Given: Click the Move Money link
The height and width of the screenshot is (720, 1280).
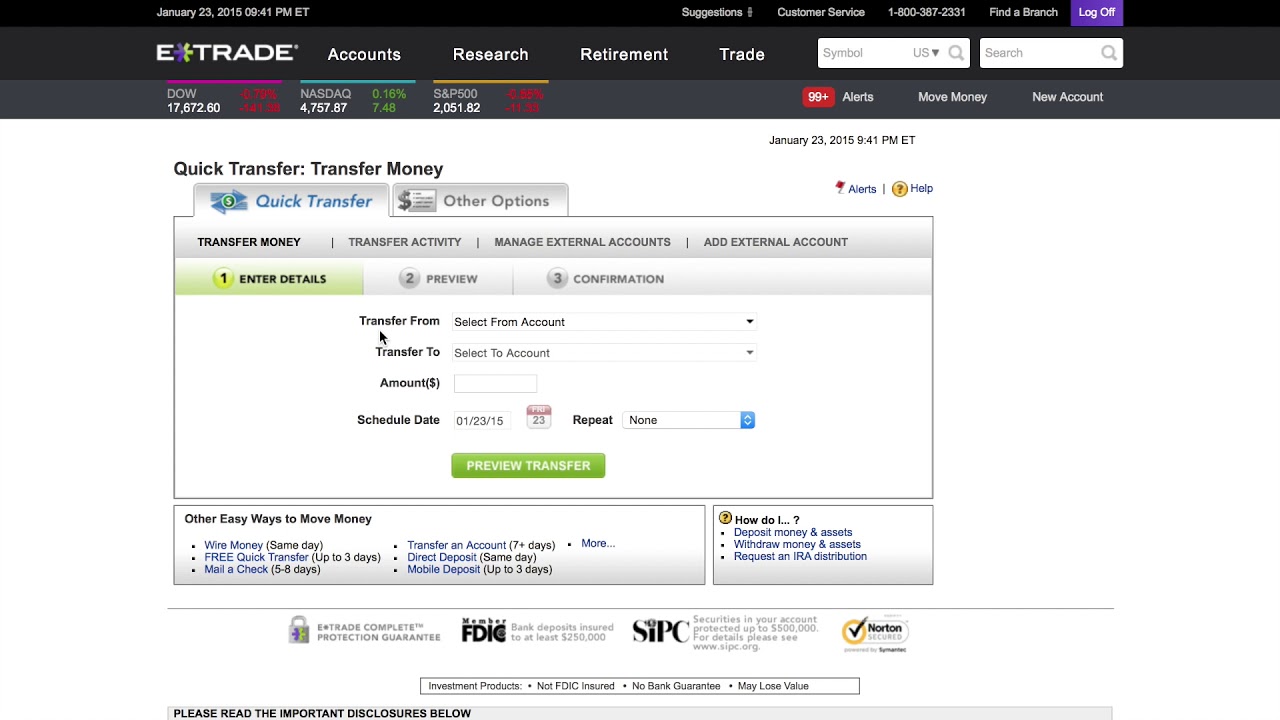Looking at the screenshot, I should (x=952, y=97).
